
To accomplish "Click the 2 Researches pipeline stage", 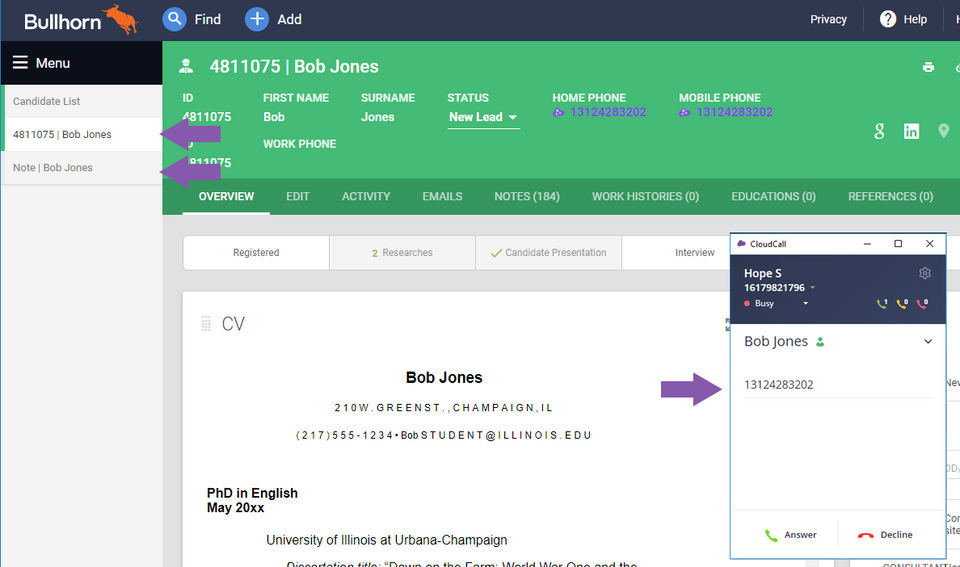I will tap(402, 252).
